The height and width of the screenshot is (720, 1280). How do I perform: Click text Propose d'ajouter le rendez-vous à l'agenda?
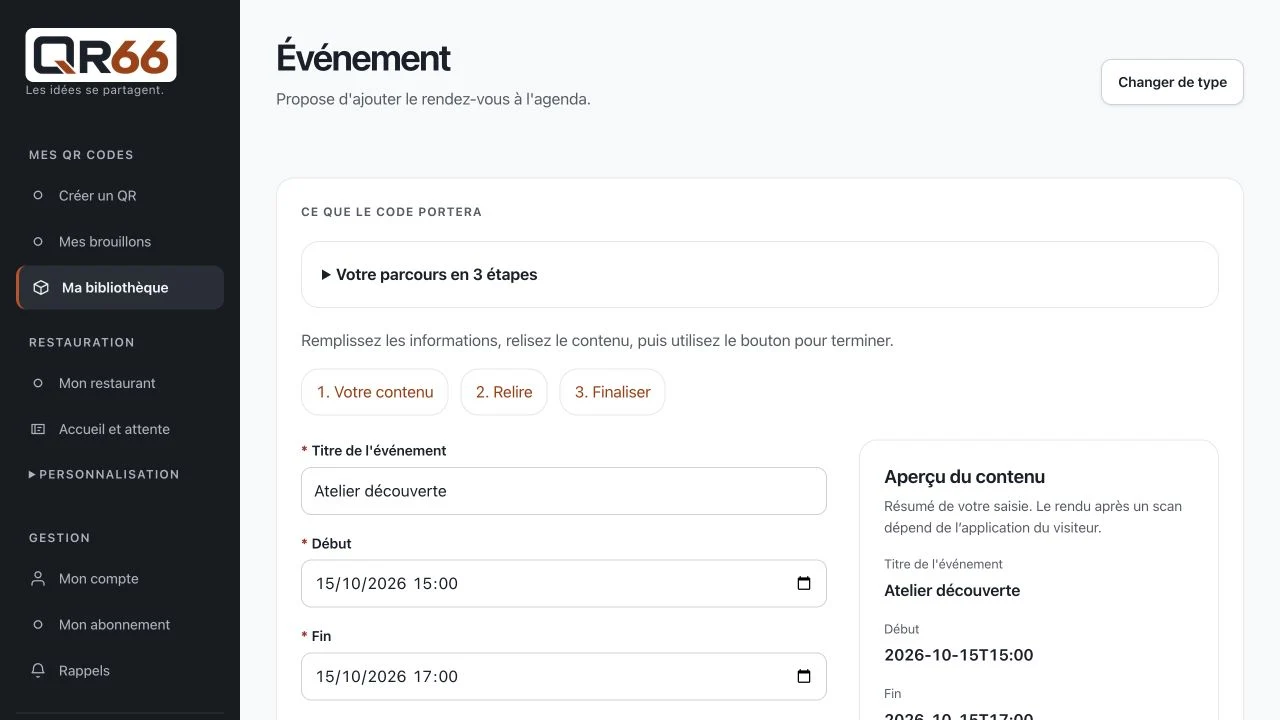click(x=433, y=99)
